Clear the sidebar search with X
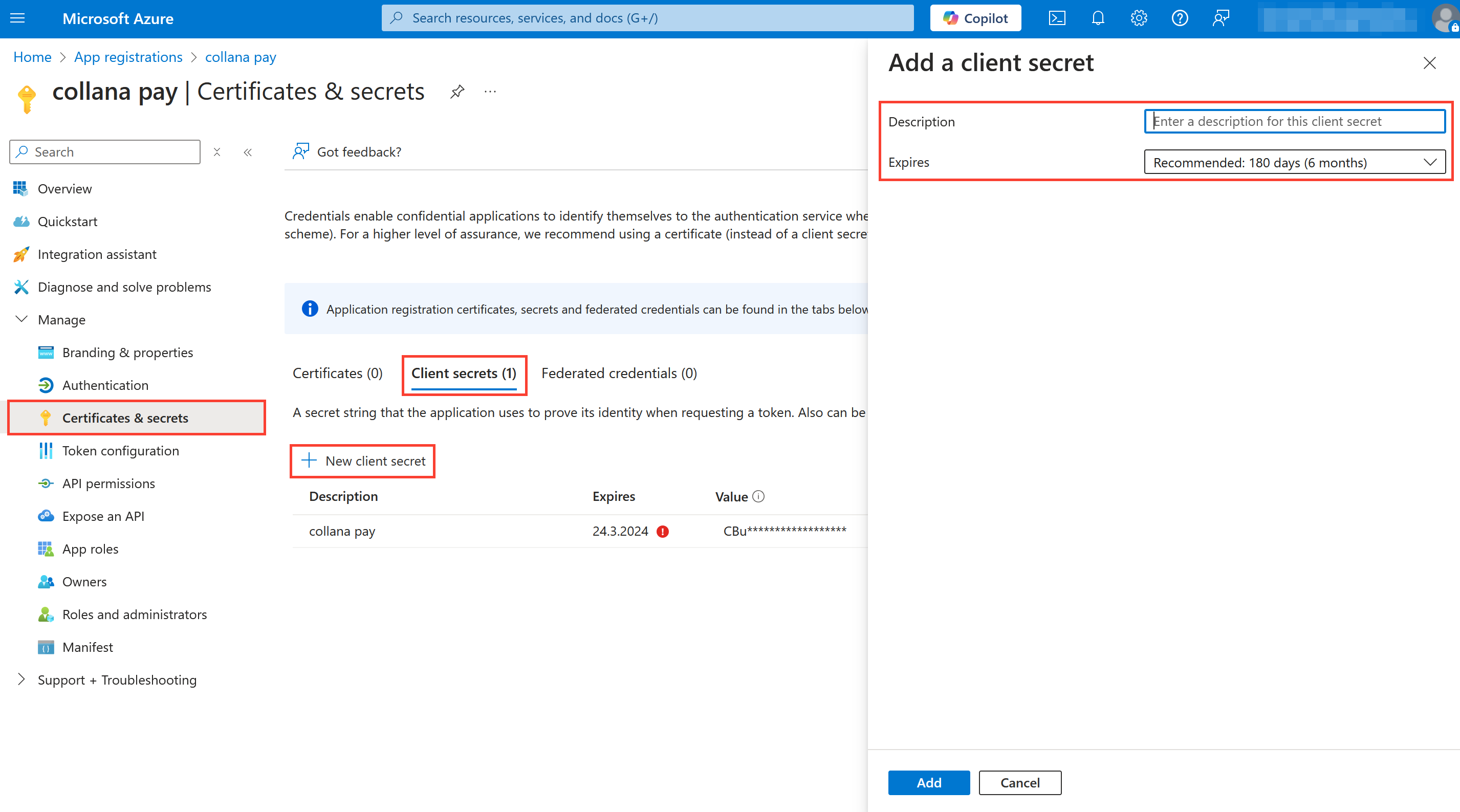 [x=217, y=152]
